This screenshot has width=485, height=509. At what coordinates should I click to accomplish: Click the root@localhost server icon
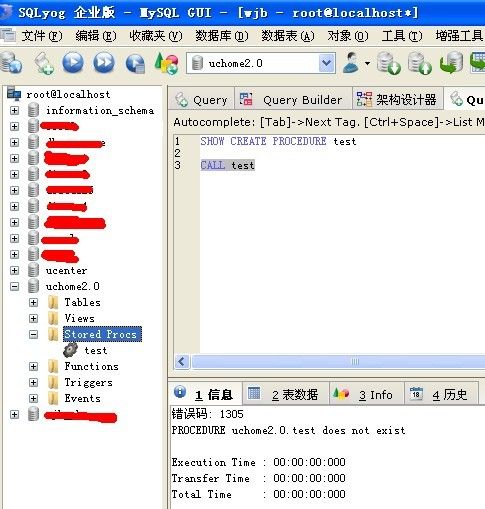(14, 94)
